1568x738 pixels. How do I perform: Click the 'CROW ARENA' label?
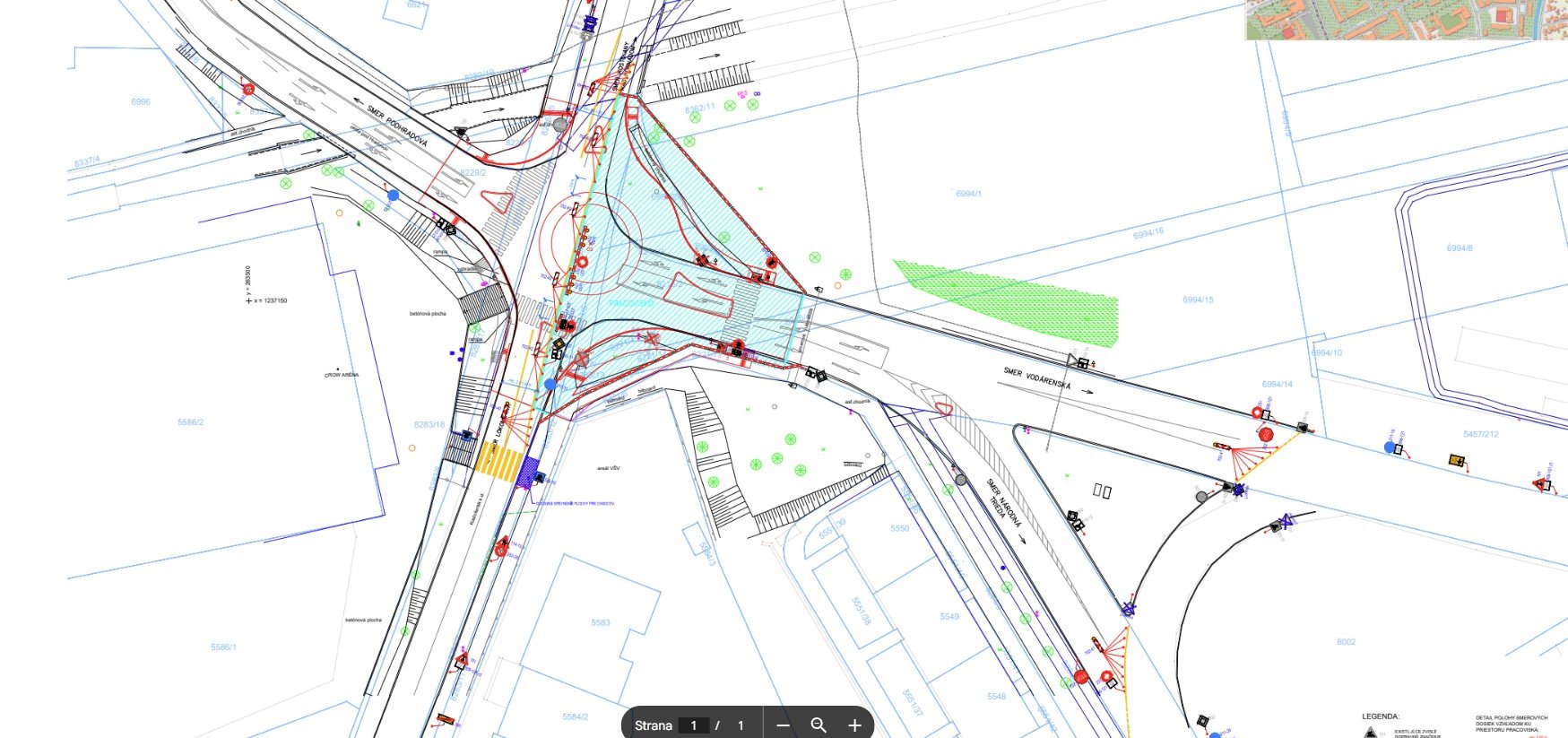click(341, 375)
